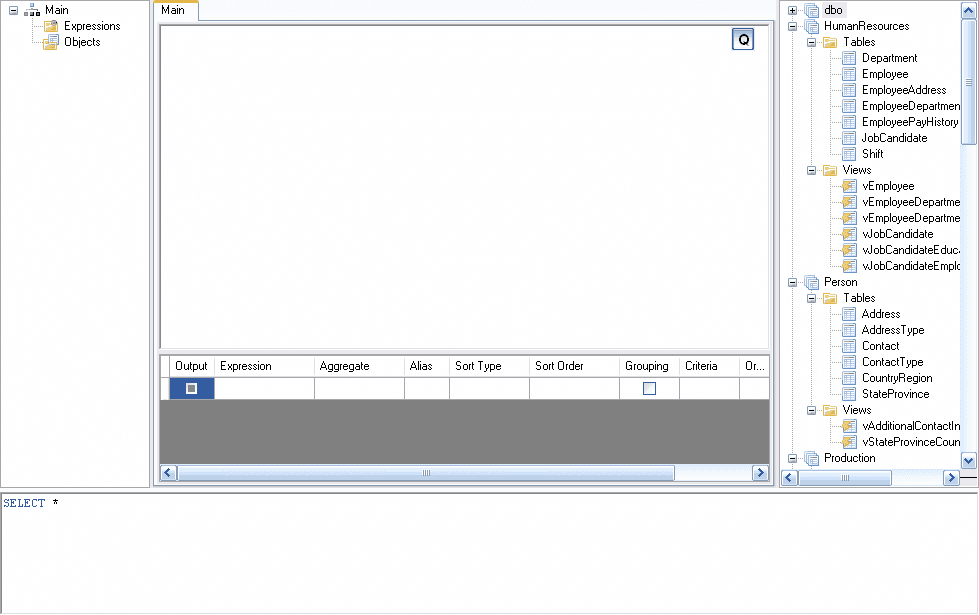Toggle the Output checkbox in the grid row
The image size is (979, 615).
point(190,387)
